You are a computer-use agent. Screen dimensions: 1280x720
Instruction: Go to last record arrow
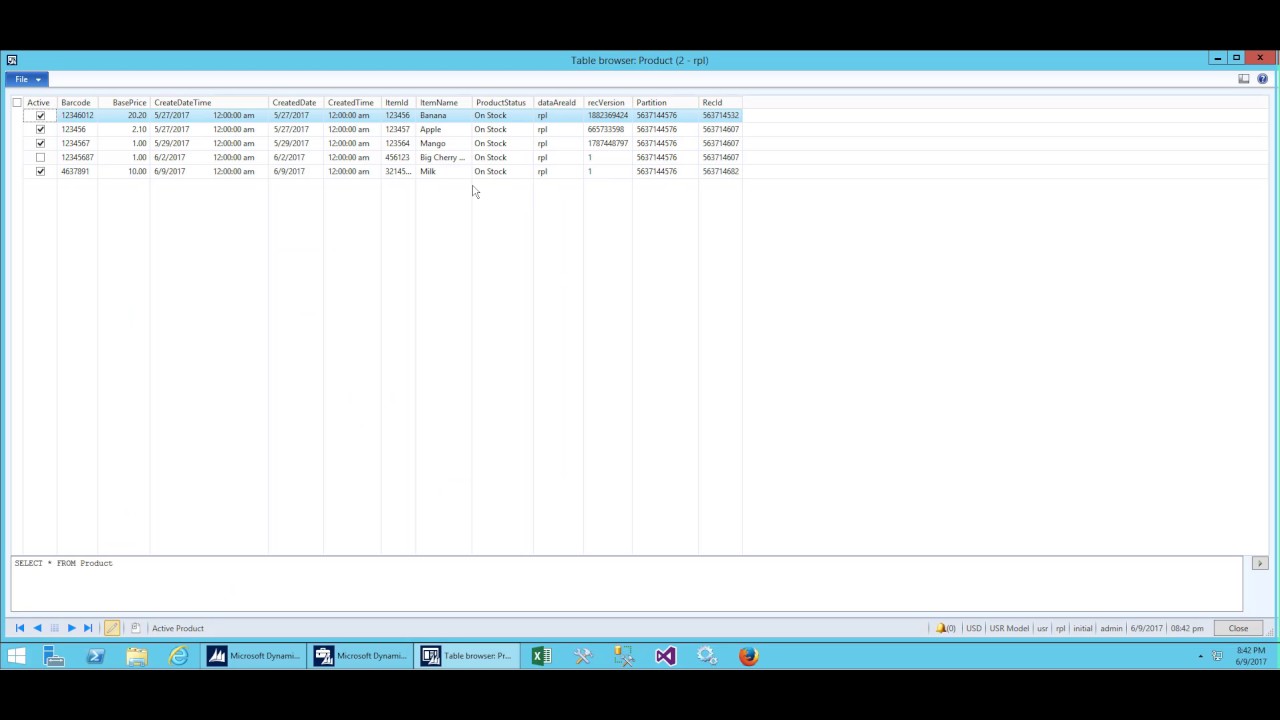click(88, 628)
